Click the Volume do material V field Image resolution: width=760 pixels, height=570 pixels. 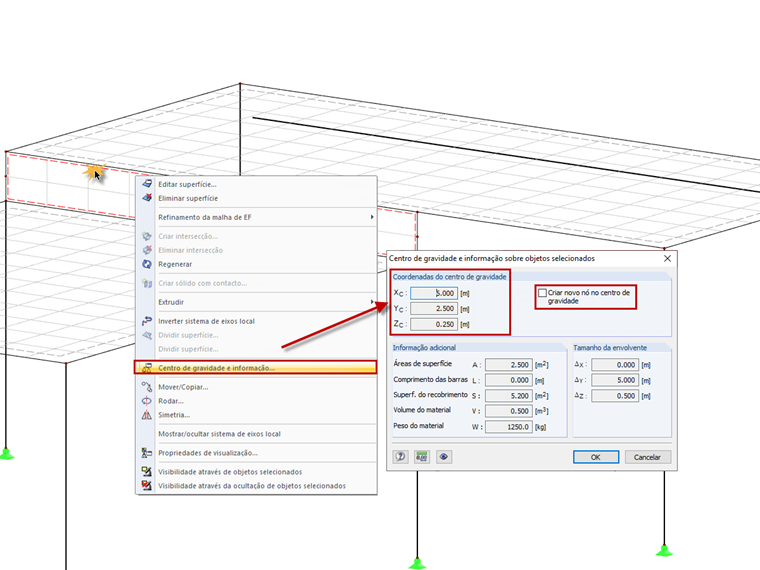pyautogui.click(x=509, y=411)
